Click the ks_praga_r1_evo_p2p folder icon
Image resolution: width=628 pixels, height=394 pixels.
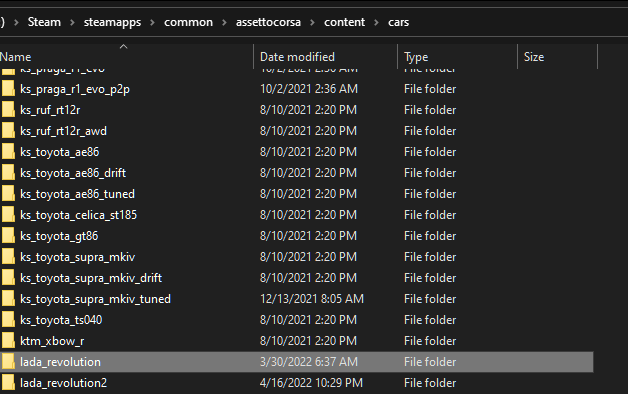tap(8, 88)
